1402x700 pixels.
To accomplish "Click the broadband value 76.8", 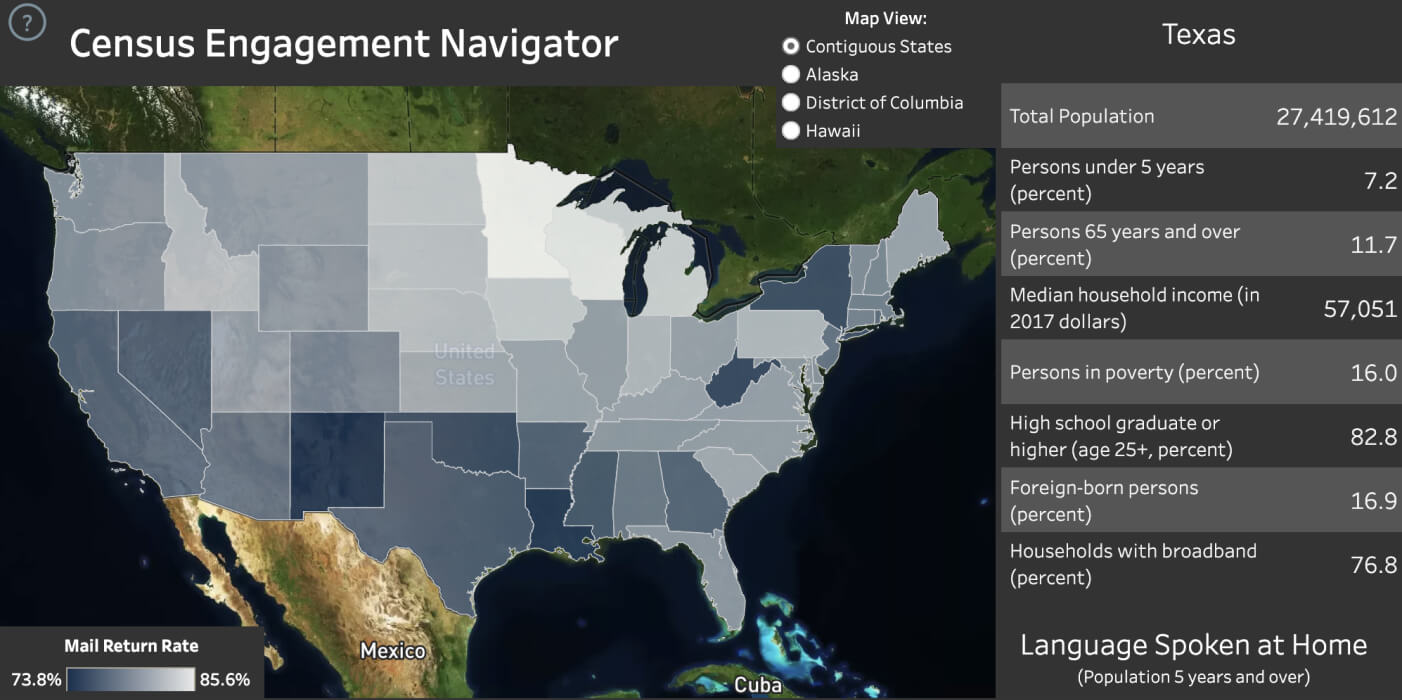I will click(x=1373, y=565).
